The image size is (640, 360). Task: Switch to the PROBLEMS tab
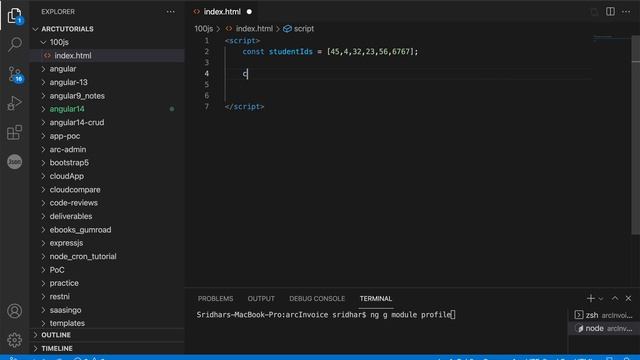coord(216,299)
